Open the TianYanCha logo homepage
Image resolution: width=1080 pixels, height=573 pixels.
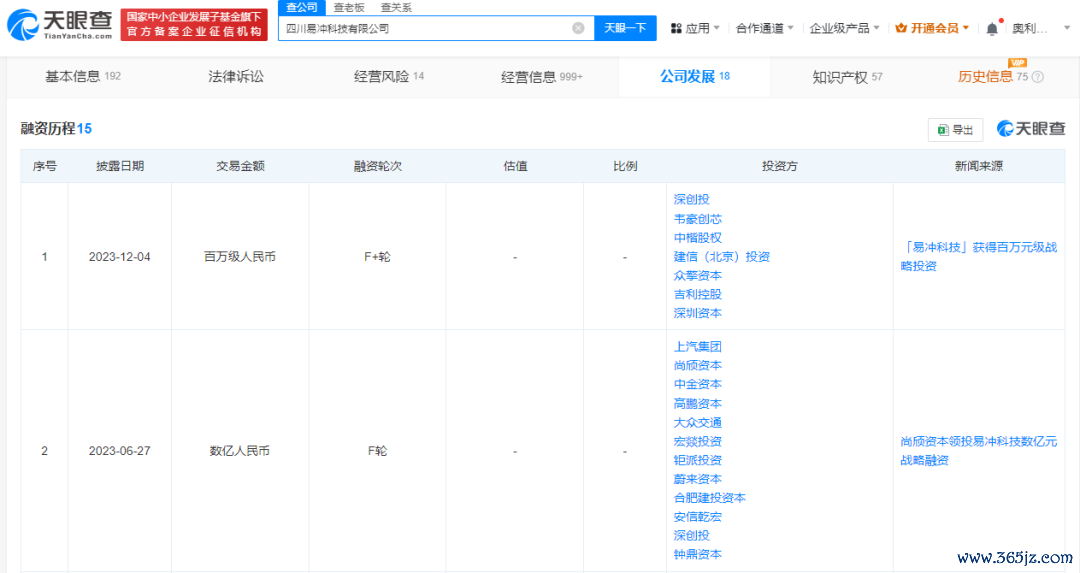(x=59, y=25)
